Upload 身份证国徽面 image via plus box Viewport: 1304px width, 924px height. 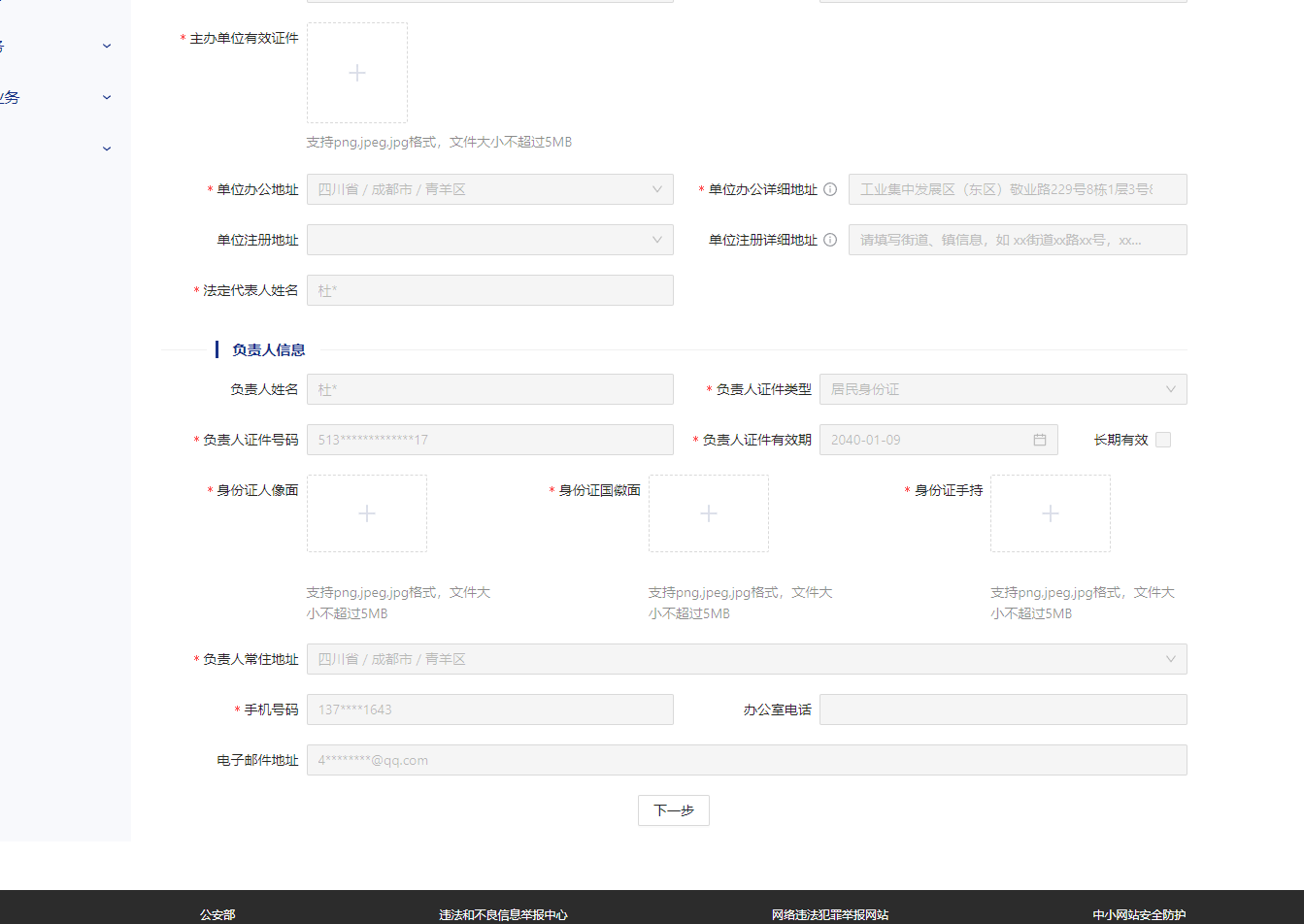coord(709,513)
